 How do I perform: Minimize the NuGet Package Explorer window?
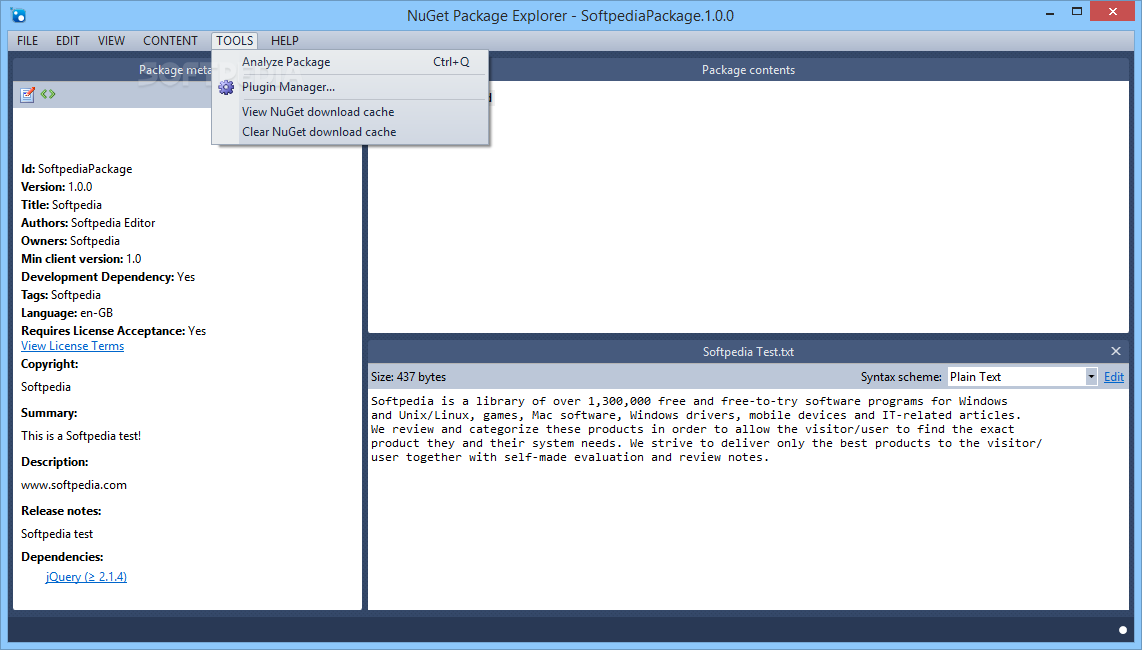pyautogui.click(x=1050, y=12)
